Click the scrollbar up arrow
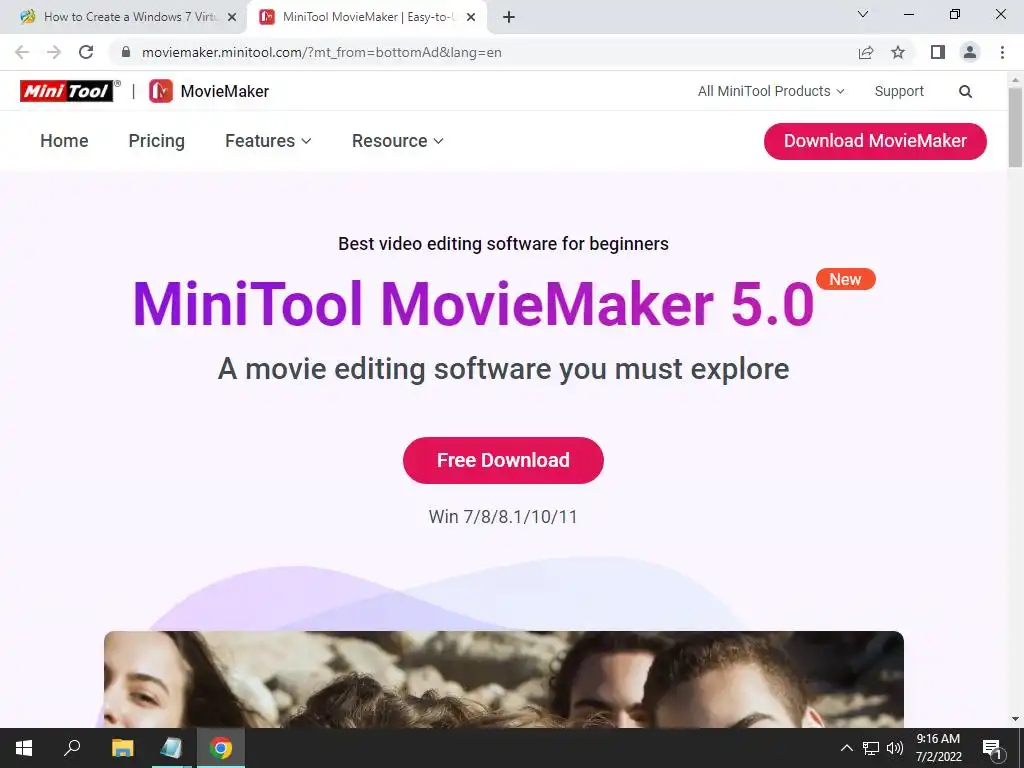Screen dimensions: 1024x768 coord(1016,79)
